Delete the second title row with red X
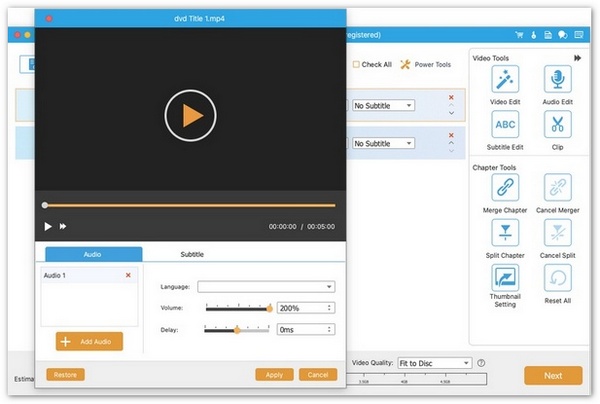 (451, 135)
